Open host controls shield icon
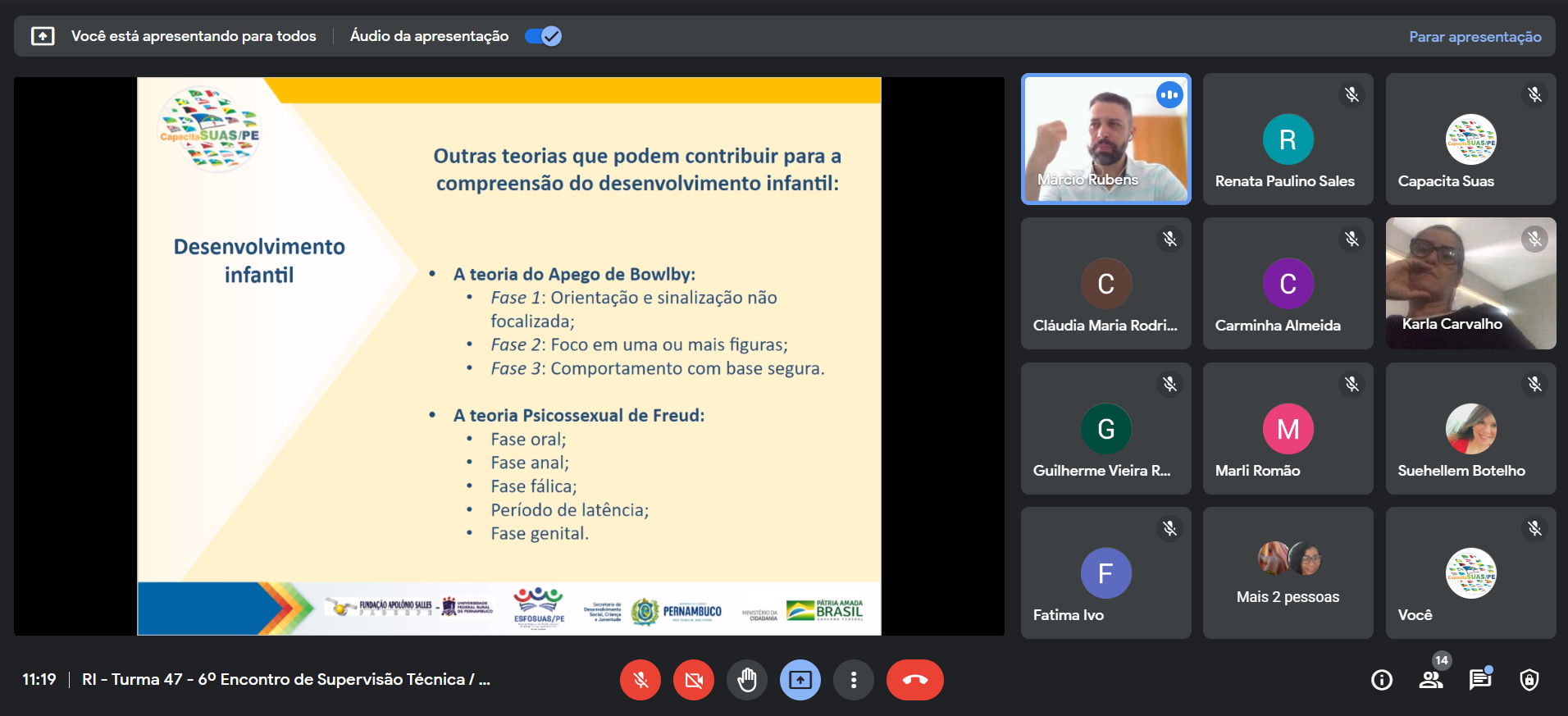Viewport: 1568px width, 716px height. (1529, 680)
